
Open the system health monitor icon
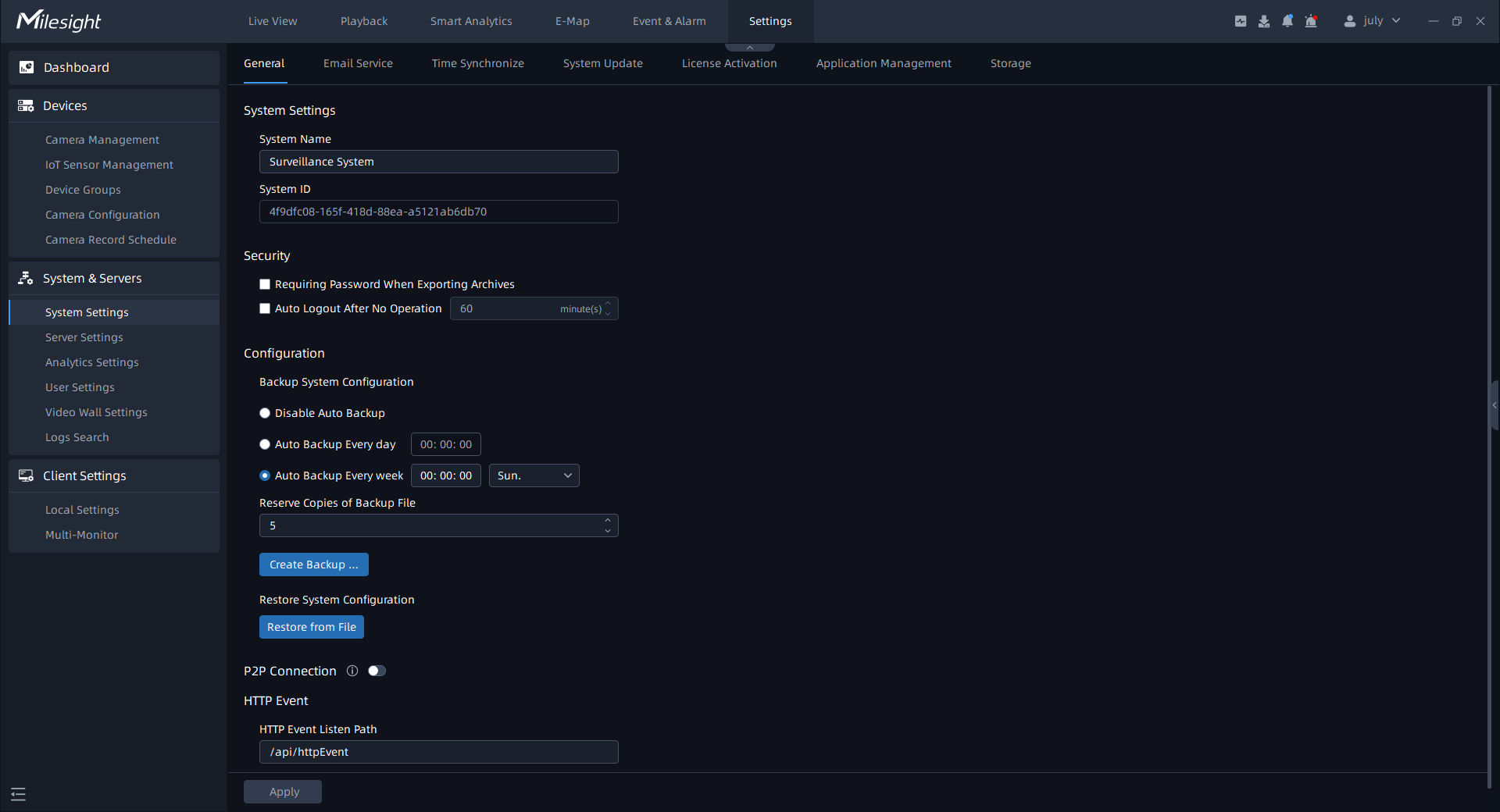(x=1241, y=21)
